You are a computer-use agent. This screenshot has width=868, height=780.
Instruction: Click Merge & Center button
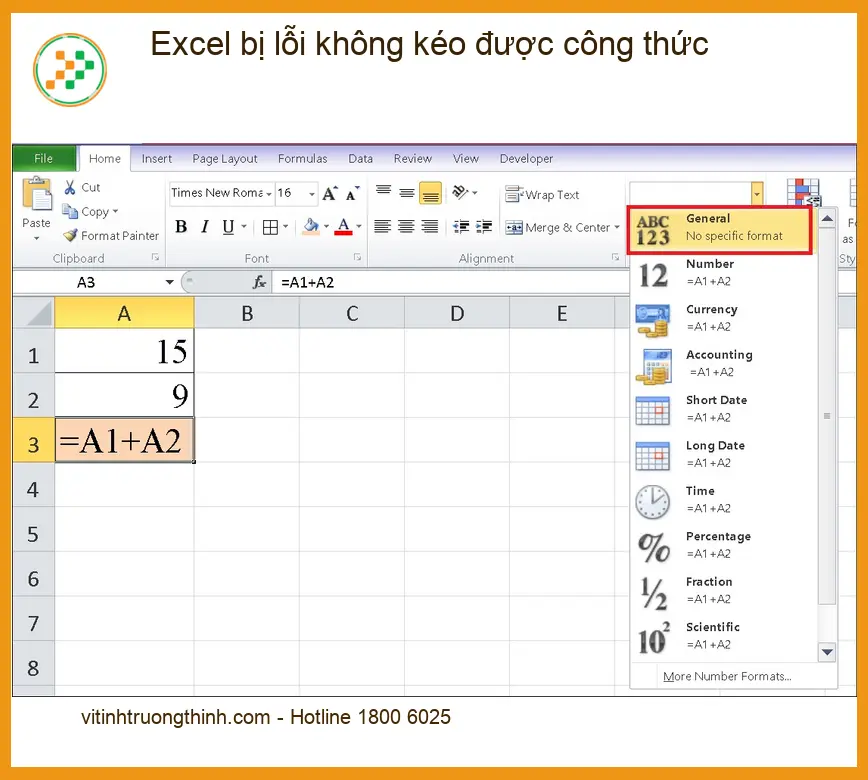coord(557,228)
